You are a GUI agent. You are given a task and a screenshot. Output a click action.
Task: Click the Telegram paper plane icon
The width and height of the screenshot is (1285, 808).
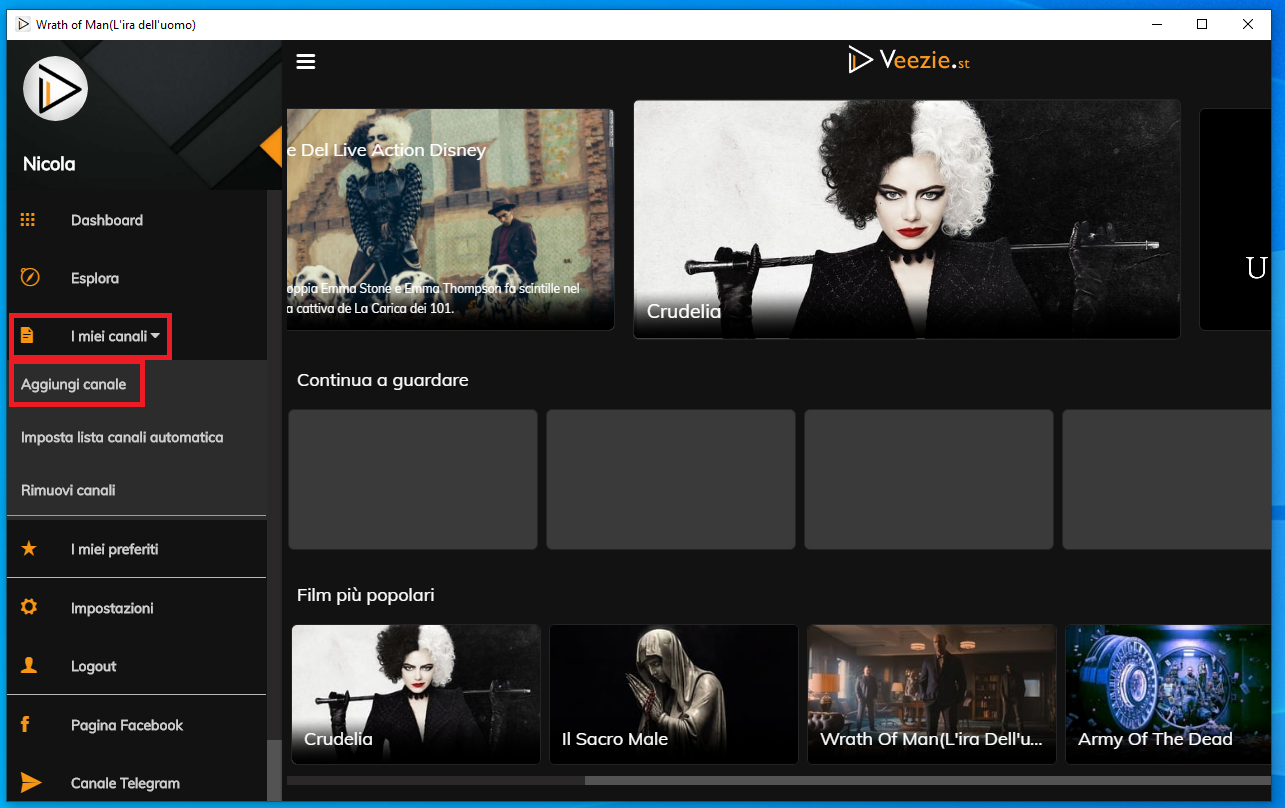31,783
